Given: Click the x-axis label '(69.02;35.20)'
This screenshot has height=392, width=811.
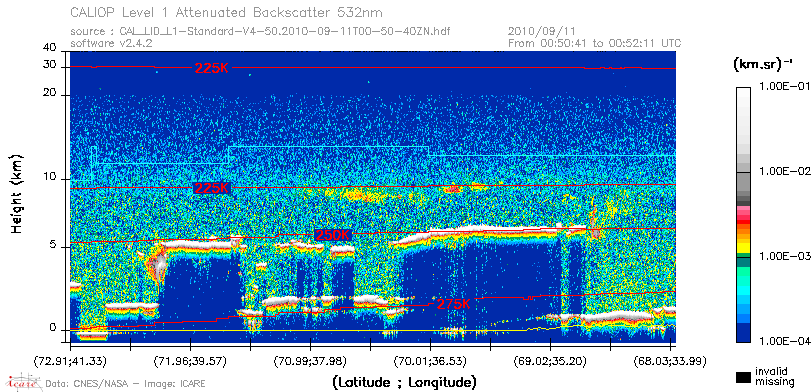Looking at the screenshot, I should 550,361.
